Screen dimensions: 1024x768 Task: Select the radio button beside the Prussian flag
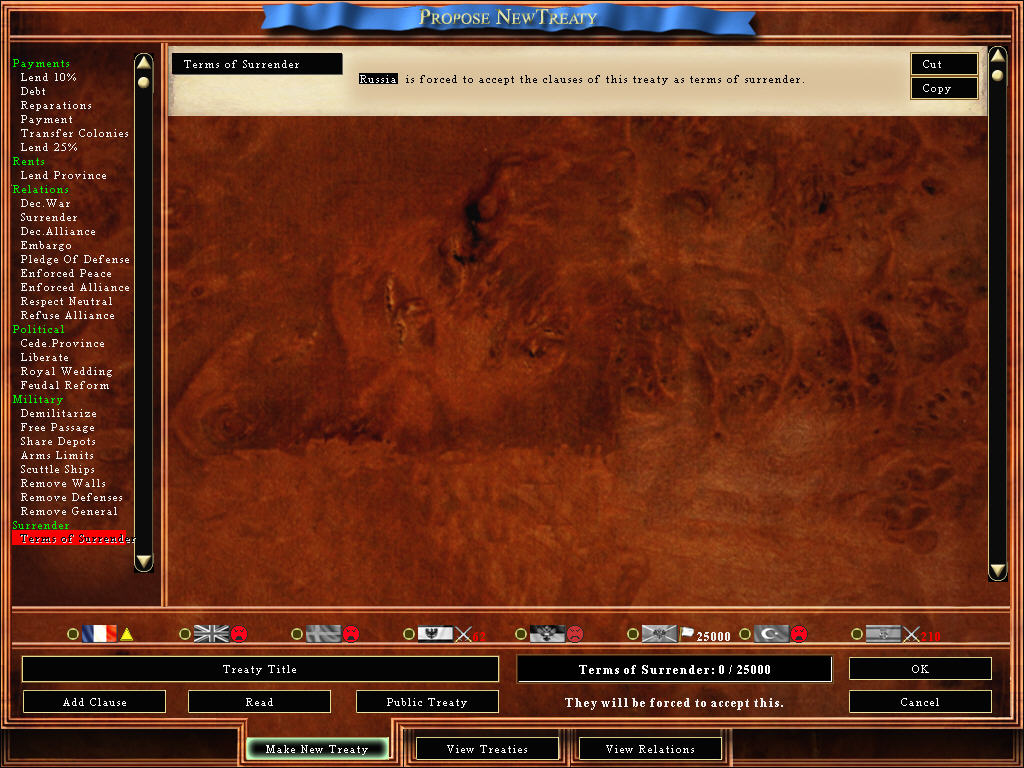pos(409,633)
